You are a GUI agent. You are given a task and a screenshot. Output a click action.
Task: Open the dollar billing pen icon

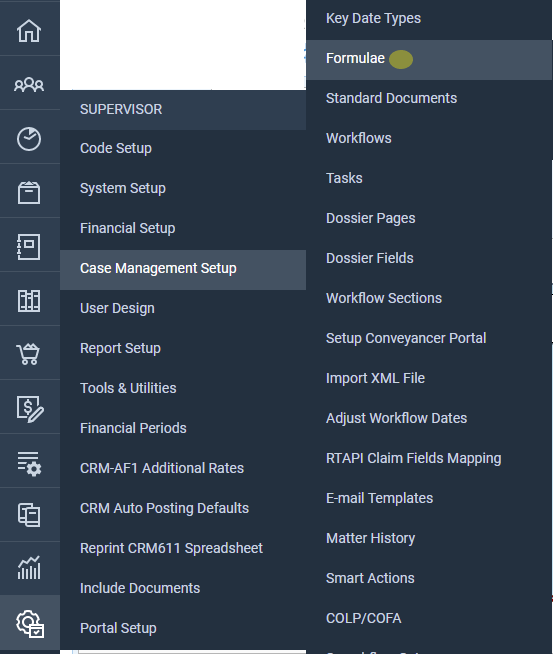click(30, 409)
